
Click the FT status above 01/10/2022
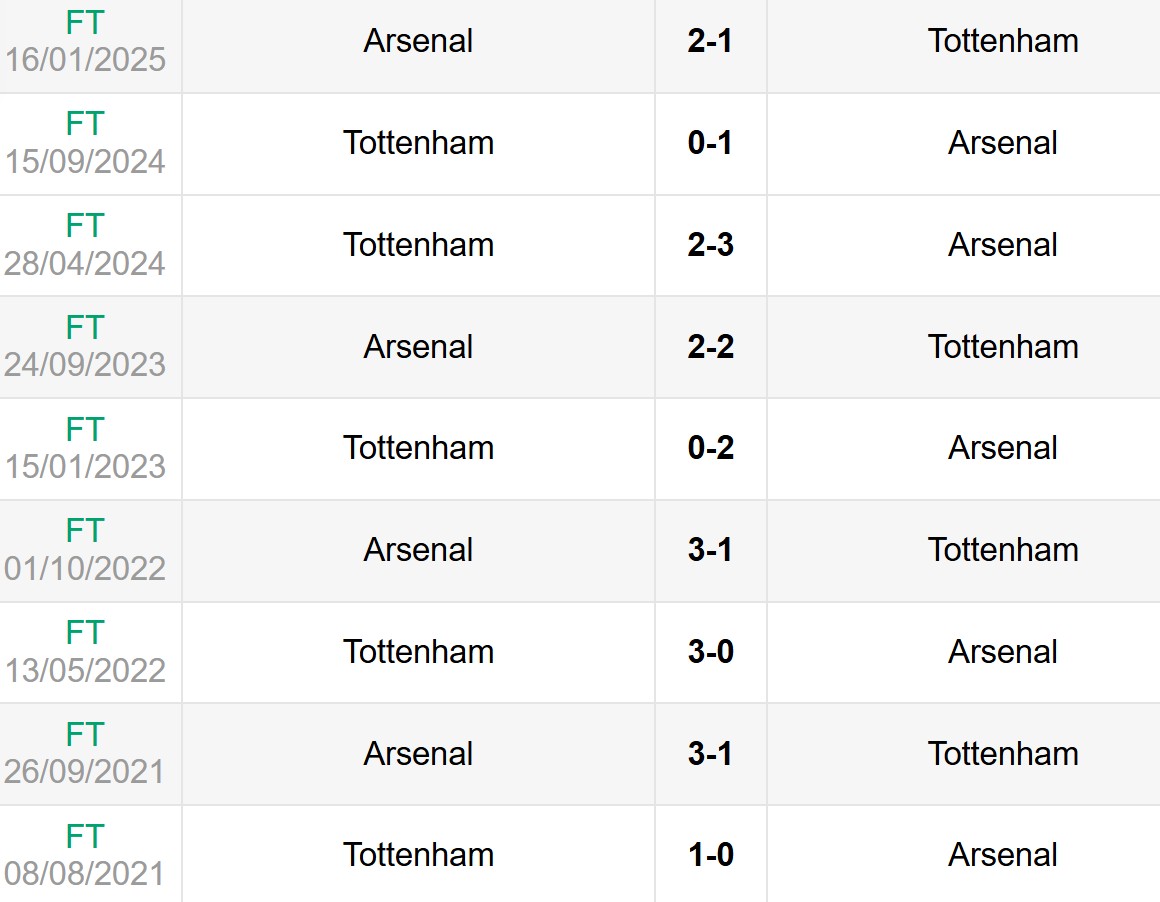point(85,530)
